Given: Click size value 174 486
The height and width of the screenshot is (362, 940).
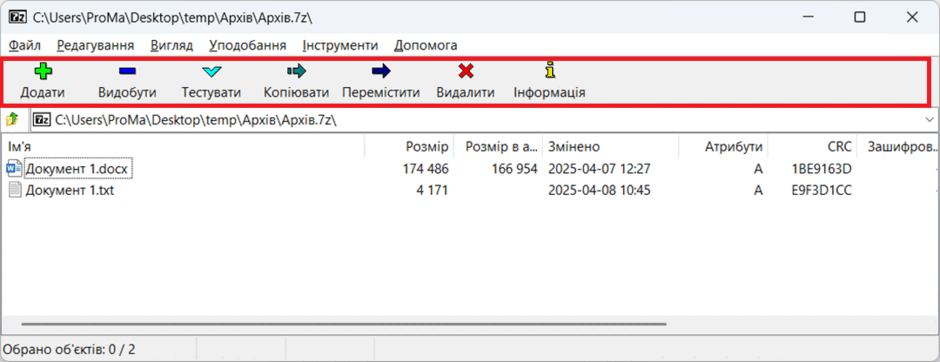Looking at the screenshot, I should [x=426, y=170].
